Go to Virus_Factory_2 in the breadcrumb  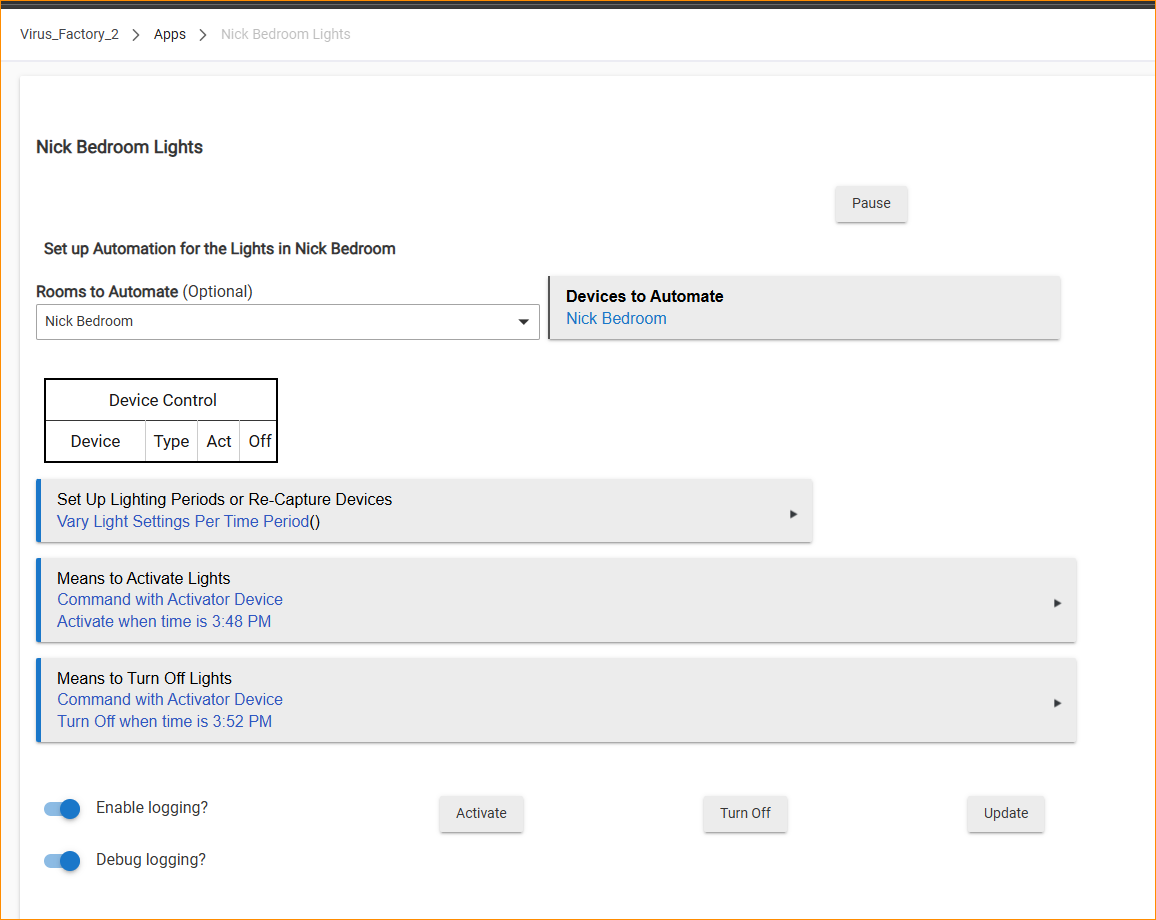tap(69, 34)
